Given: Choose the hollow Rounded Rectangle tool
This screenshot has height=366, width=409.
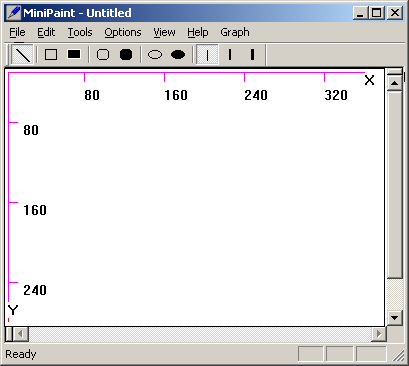Looking at the screenshot, I should [x=103, y=55].
